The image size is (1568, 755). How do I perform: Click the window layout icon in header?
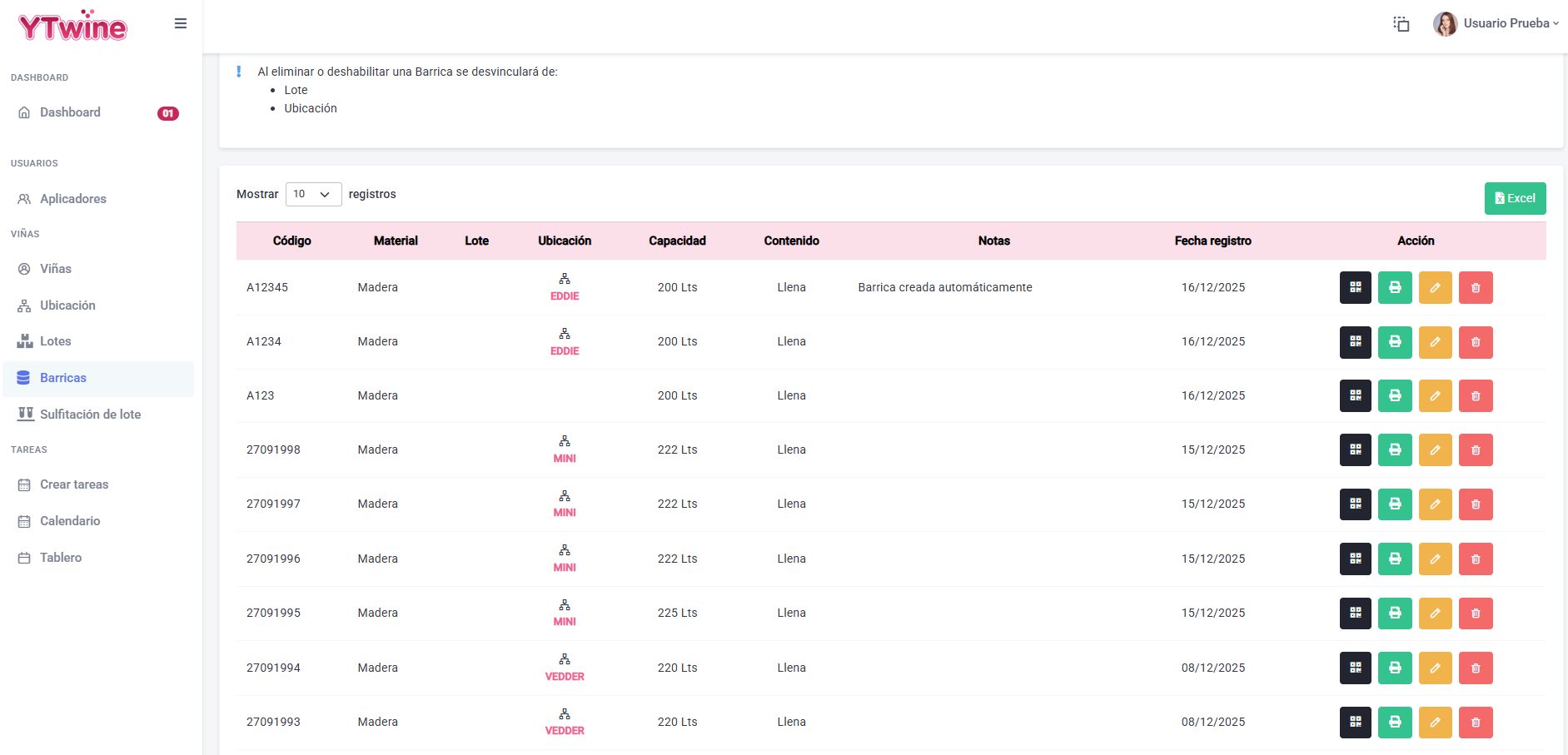[x=1401, y=23]
